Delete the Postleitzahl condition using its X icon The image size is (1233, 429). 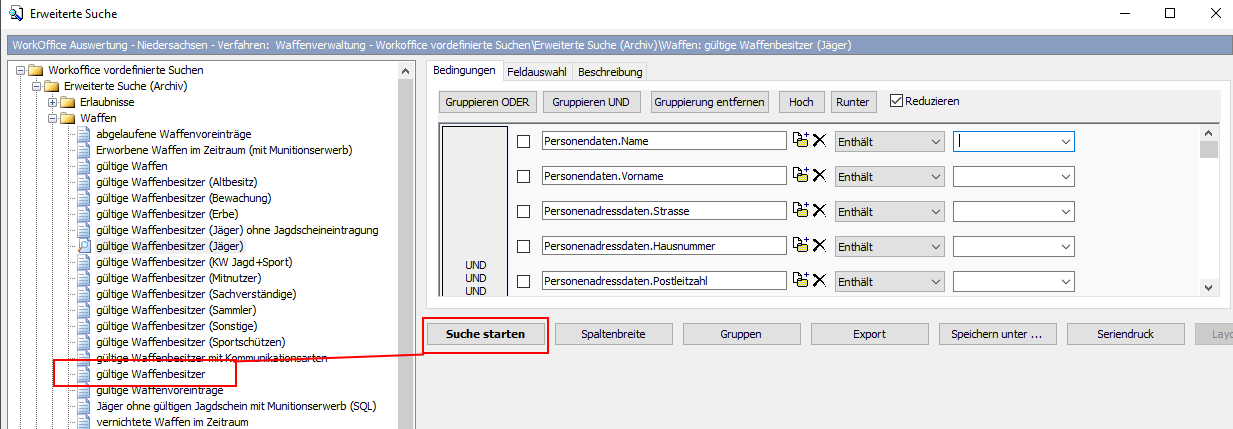819,281
